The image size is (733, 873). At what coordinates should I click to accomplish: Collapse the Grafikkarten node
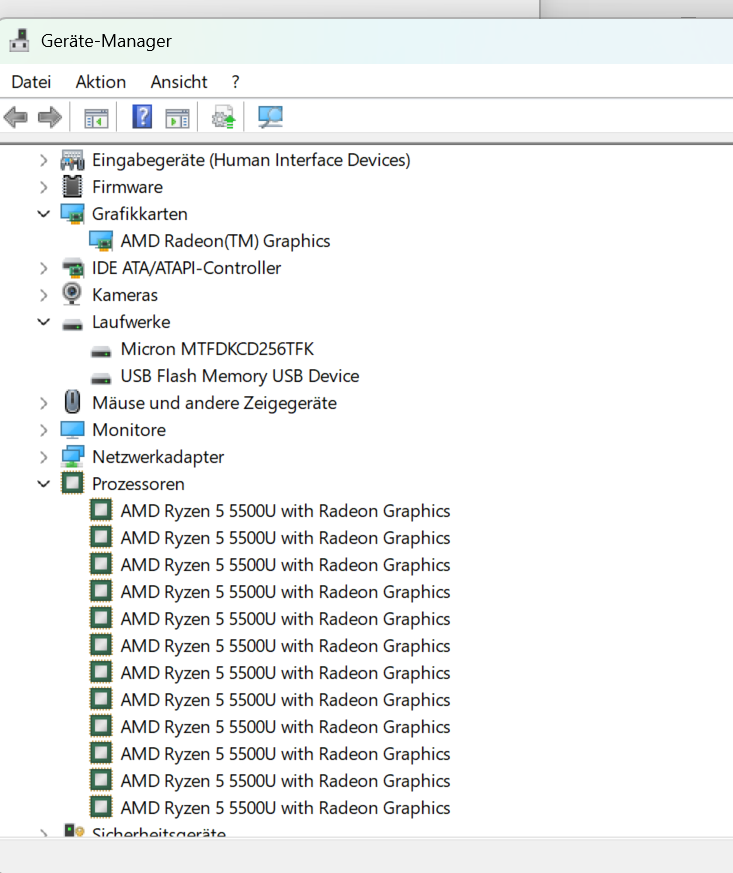[43, 214]
